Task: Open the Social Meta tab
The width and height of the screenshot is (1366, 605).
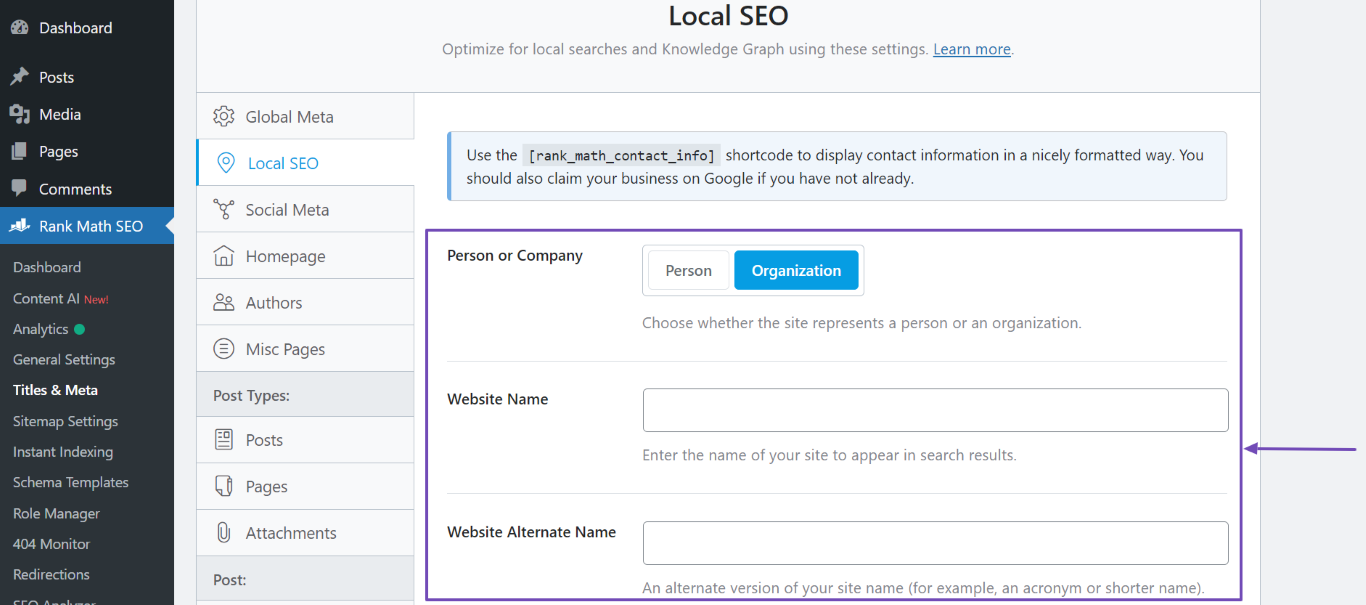Action: pyautogui.click(x=305, y=209)
